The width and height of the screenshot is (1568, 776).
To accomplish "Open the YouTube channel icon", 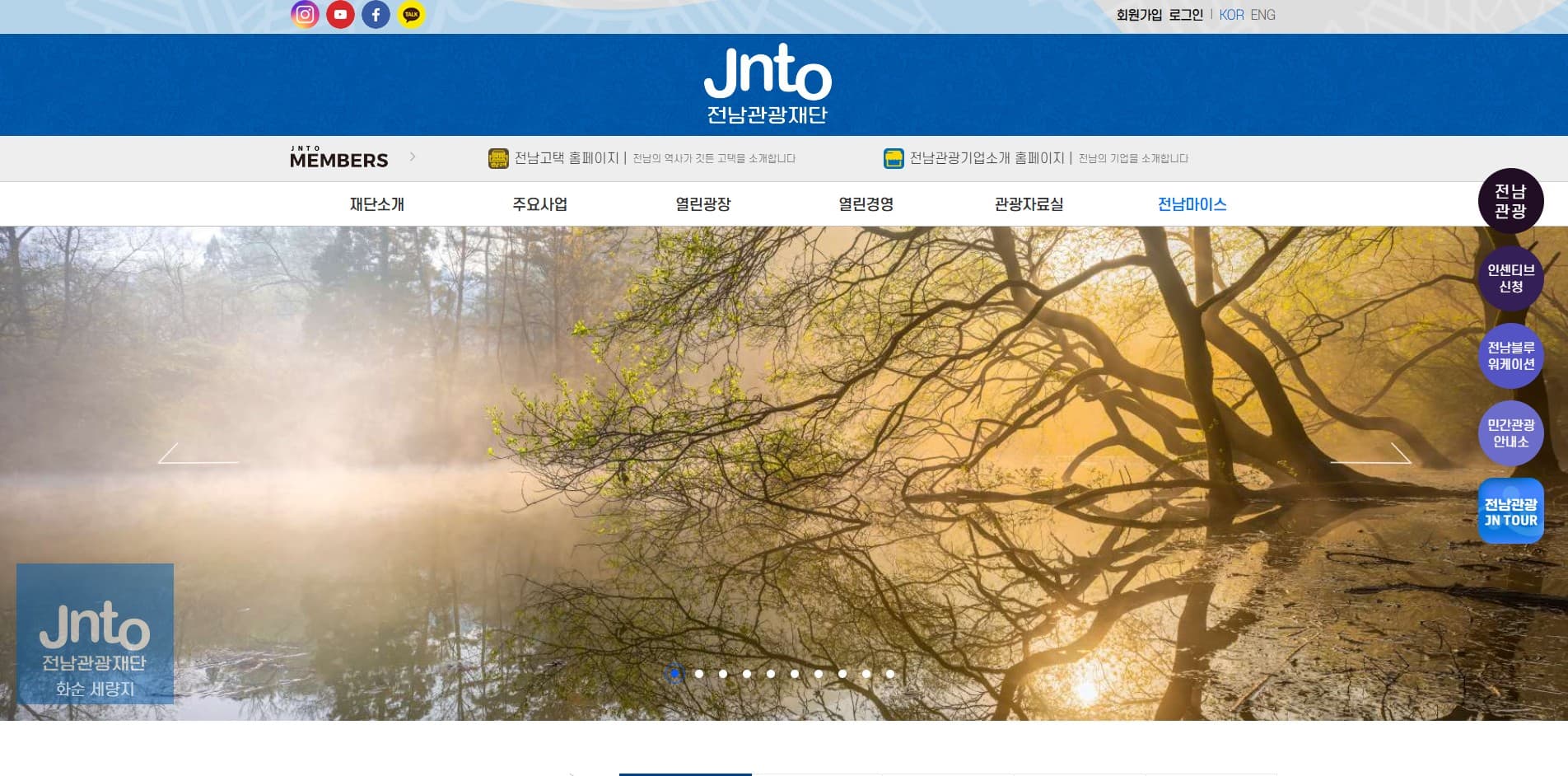I will click(340, 15).
